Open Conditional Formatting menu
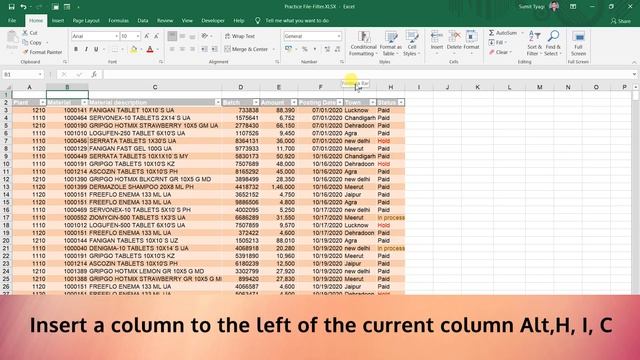This screenshot has height=360, width=640. 363,43
